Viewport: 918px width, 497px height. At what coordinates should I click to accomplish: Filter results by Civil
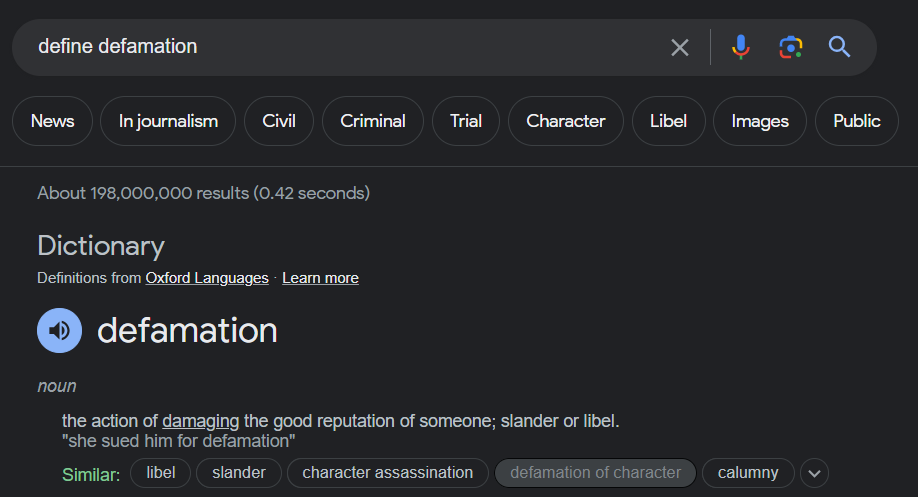[279, 121]
